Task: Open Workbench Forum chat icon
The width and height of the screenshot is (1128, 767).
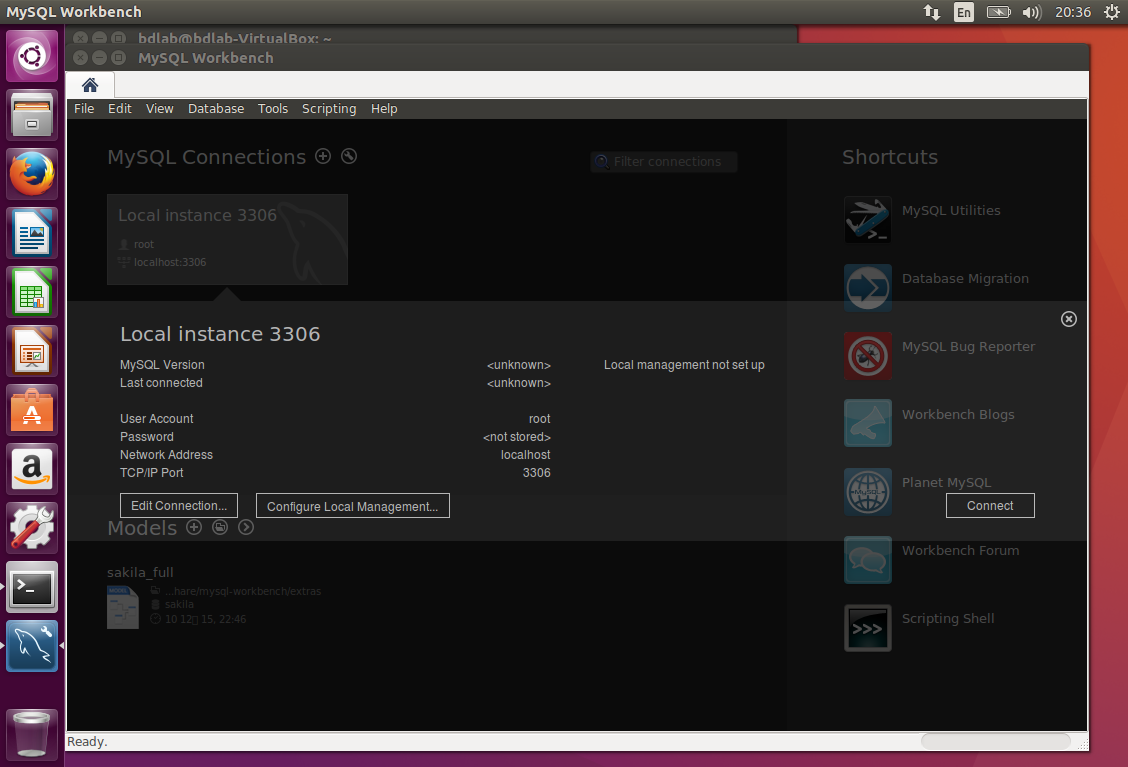Action: 868,560
